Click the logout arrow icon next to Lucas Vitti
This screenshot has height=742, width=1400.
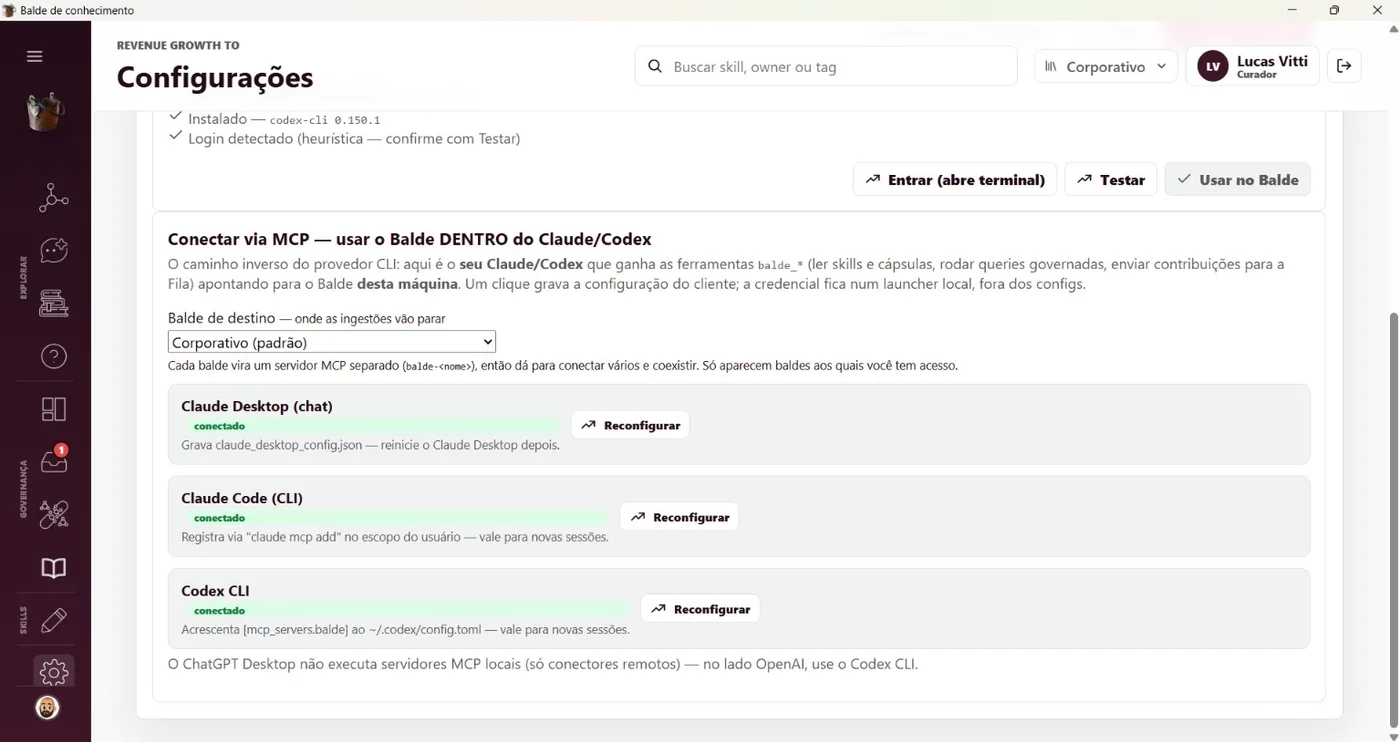pos(1344,66)
